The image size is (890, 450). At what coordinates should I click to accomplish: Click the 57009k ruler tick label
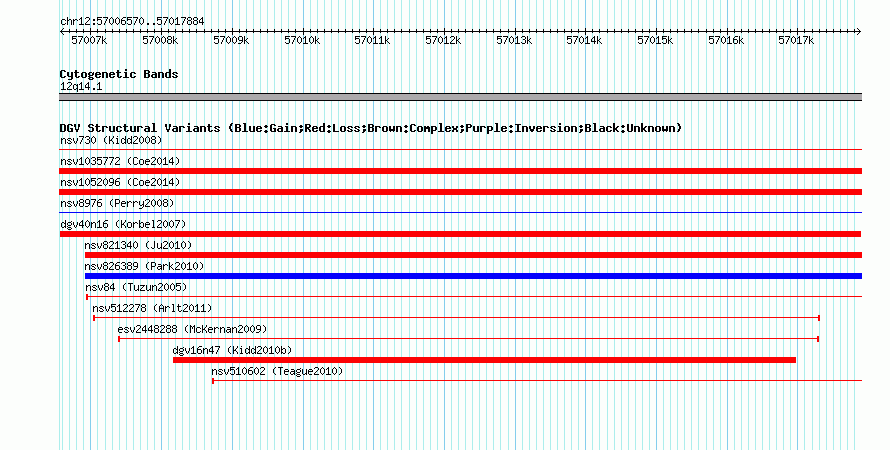(x=231, y=41)
